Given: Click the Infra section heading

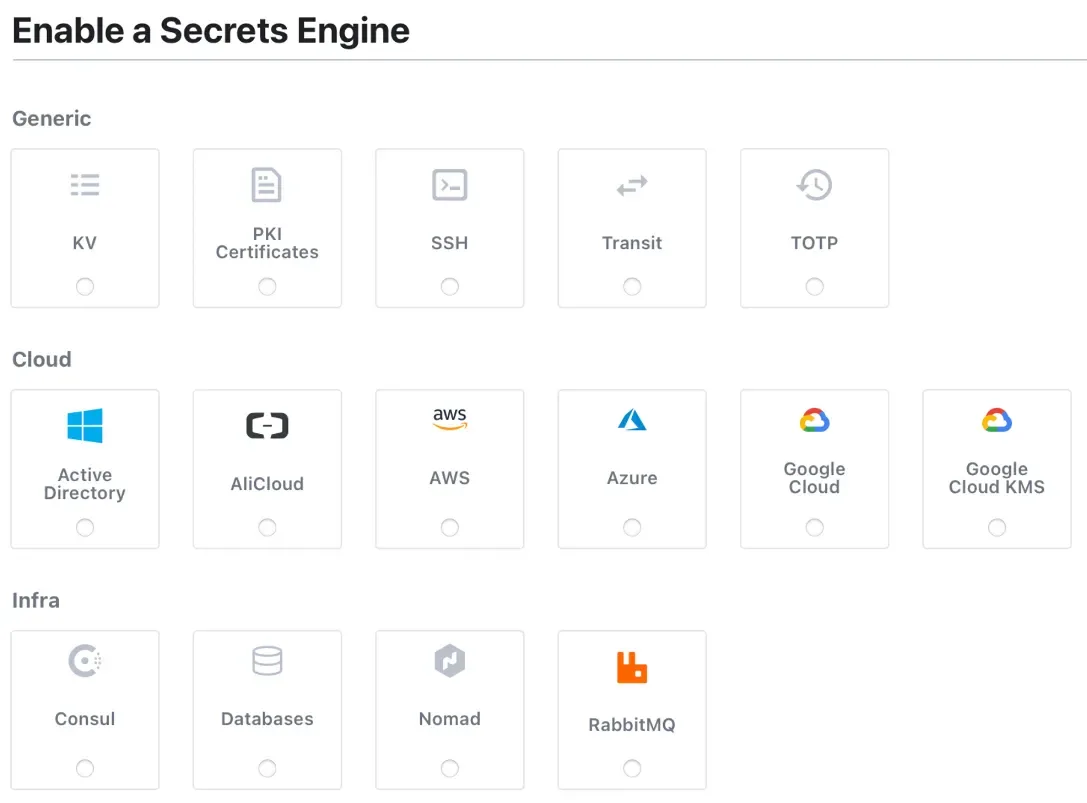Looking at the screenshot, I should pos(36,600).
